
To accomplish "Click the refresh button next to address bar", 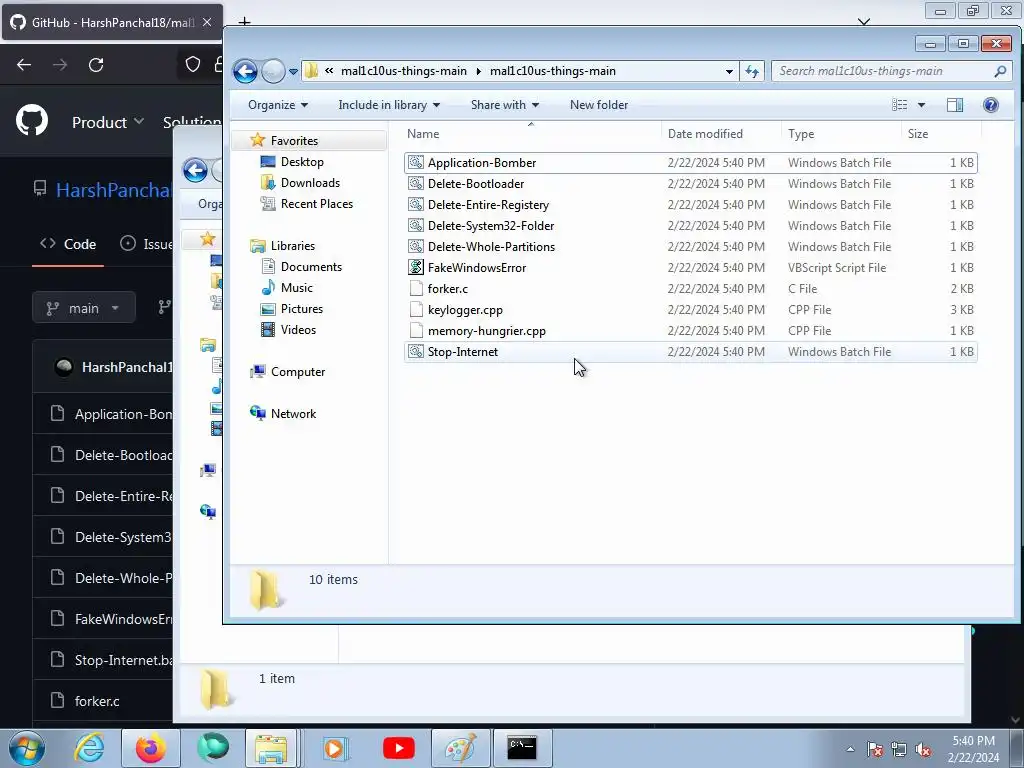I will [x=752, y=71].
